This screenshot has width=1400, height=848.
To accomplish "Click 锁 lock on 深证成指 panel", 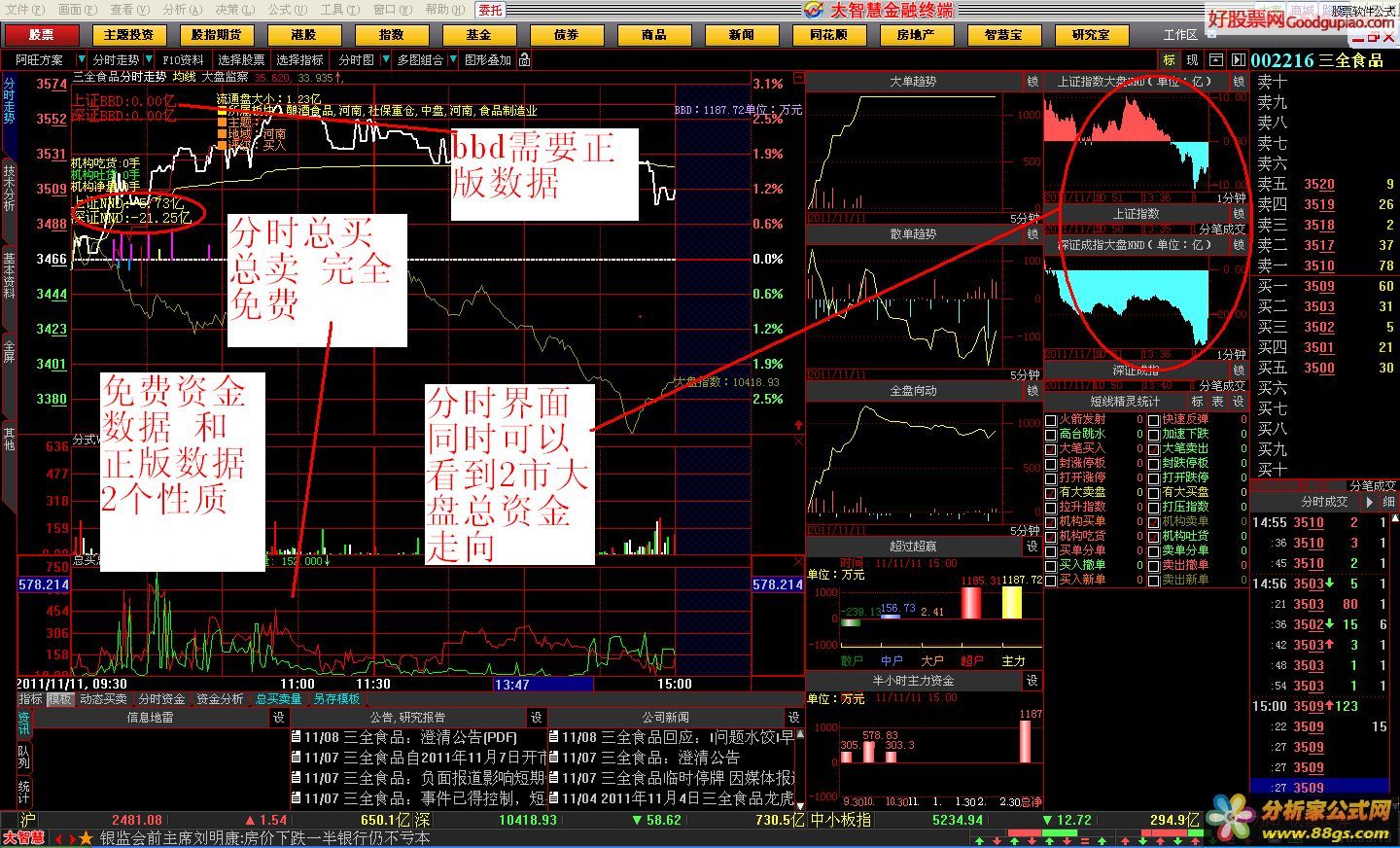I will point(1239,371).
